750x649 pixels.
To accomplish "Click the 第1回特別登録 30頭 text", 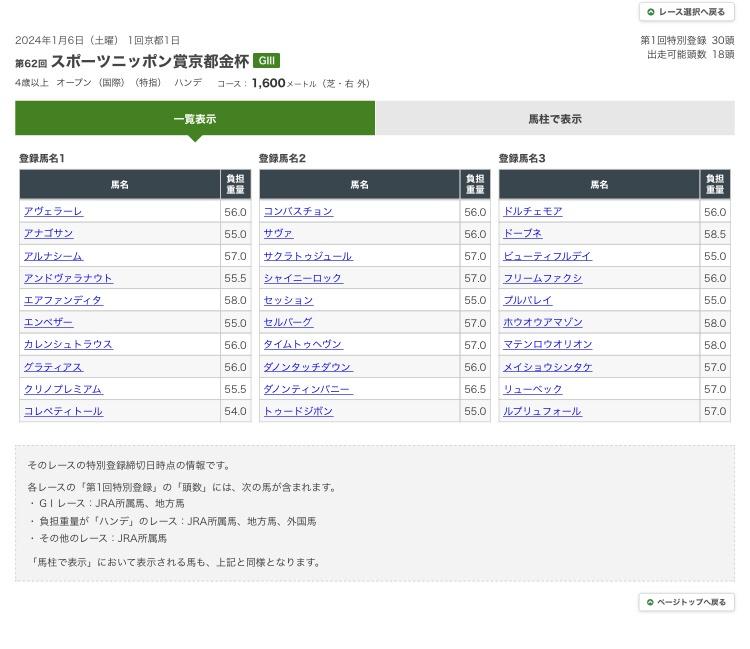I will [x=687, y=40].
